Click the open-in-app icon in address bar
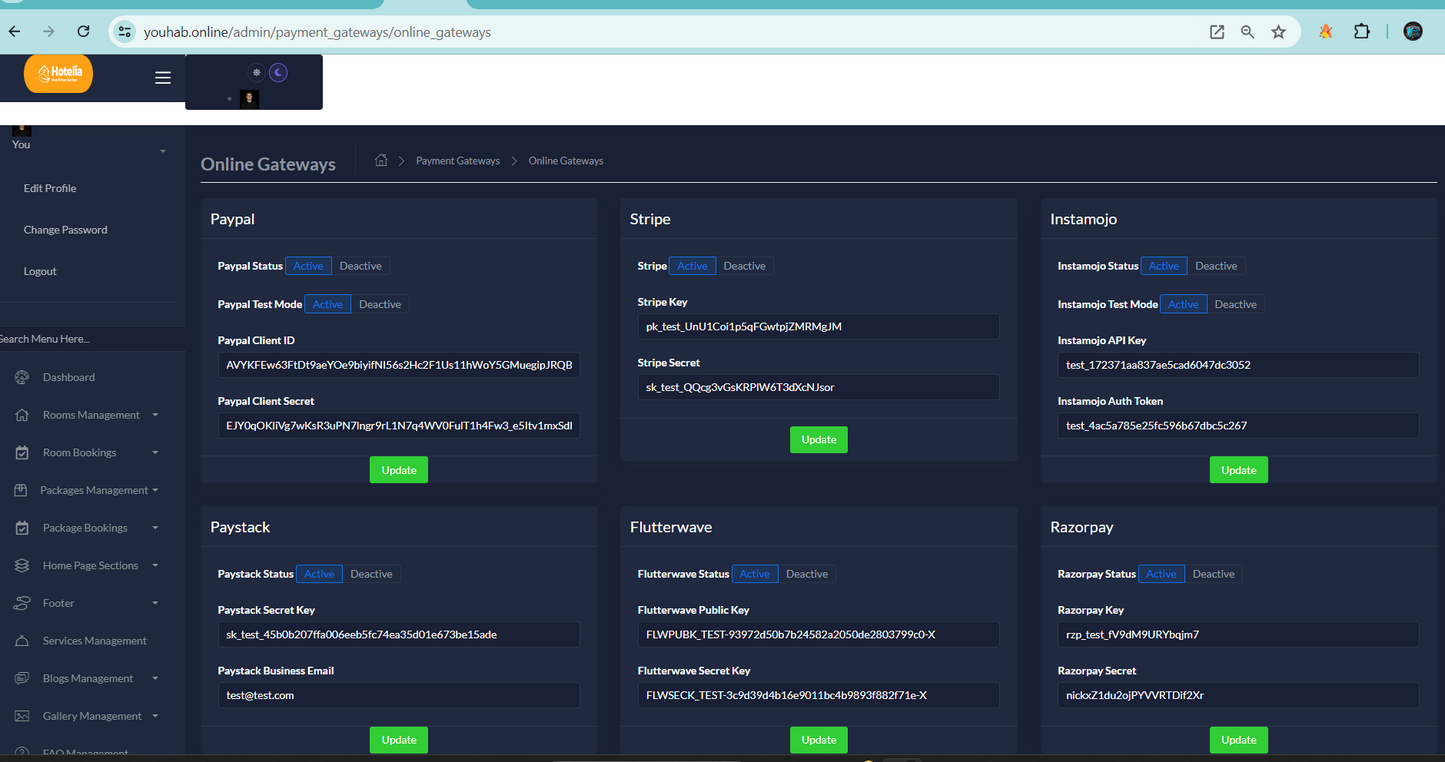Screen dimensions: 1445x762 (1217, 32)
